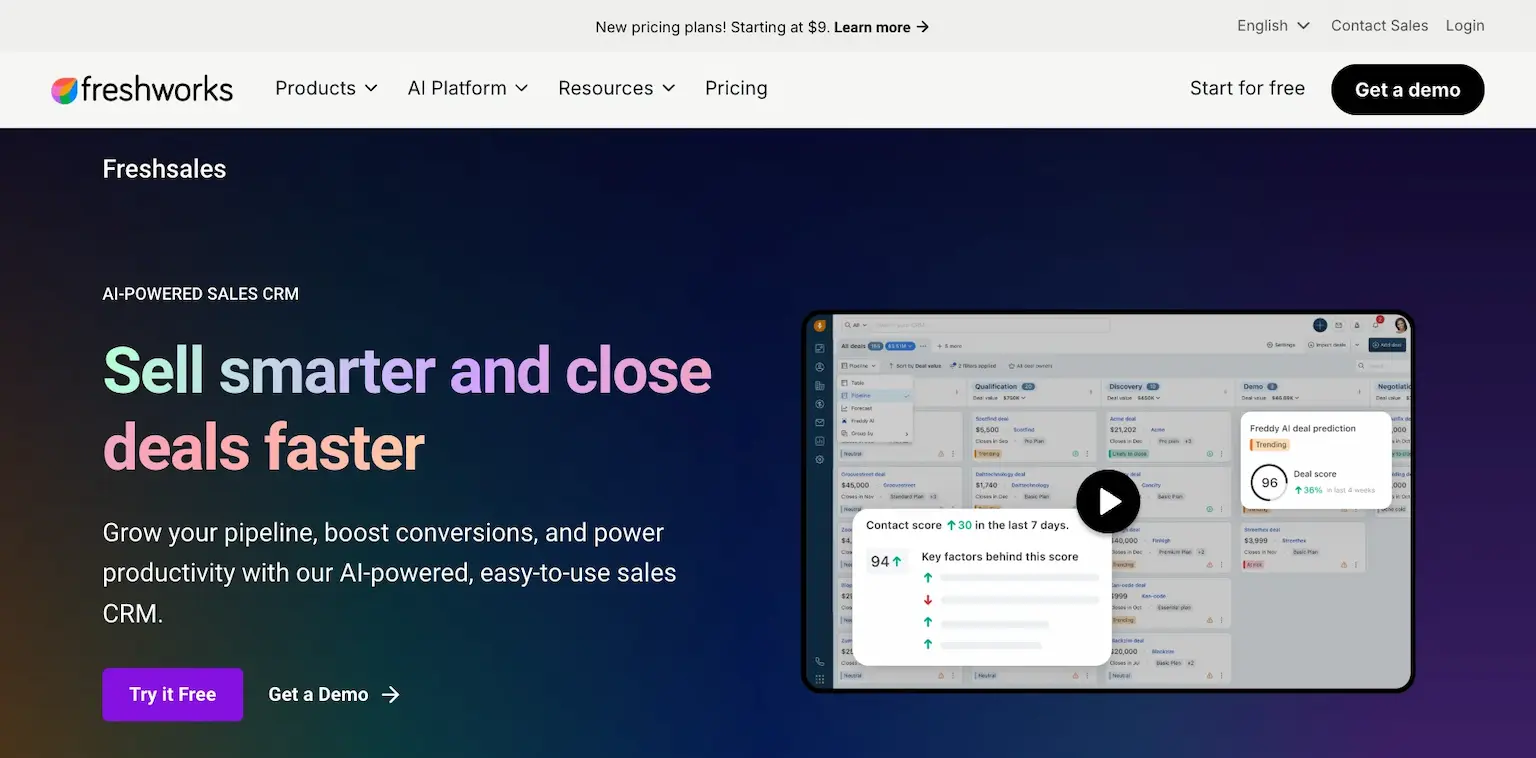This screenshot has height=758, width=1536.
Task: Click the black Get a demo button
Action: click(x=1407, y=89)
